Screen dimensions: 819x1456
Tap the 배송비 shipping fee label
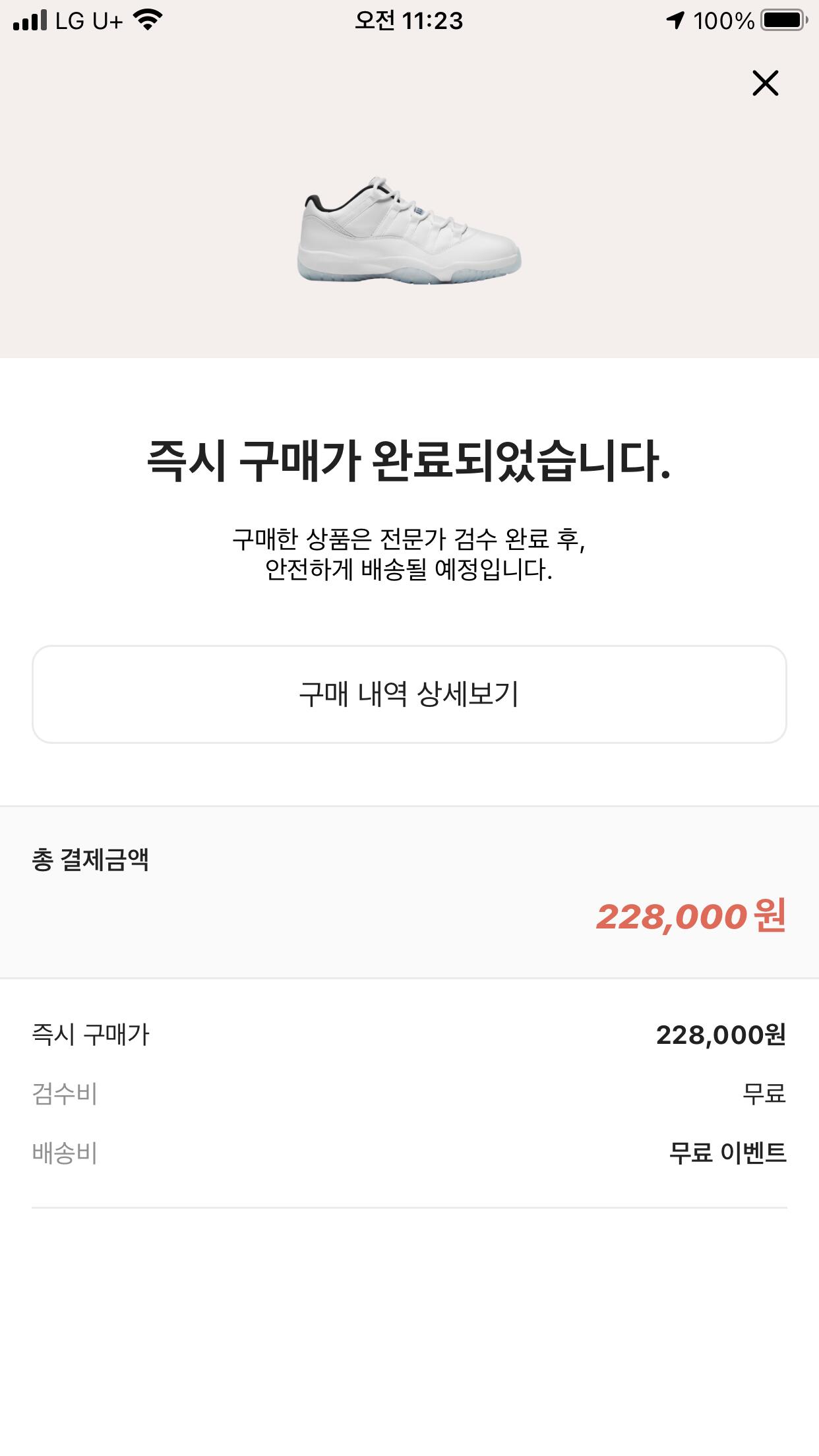point(65,1153)
